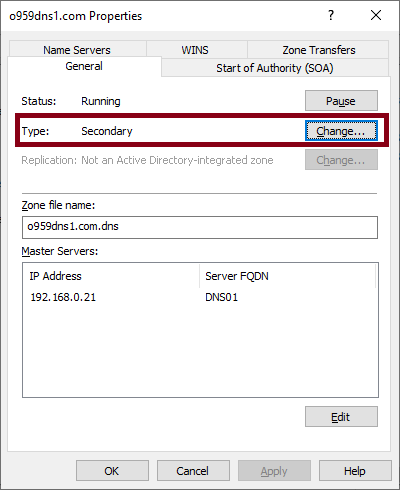Image resolution: width=400 pixels, height=490 pixels.
Task: Edit the master servers list
Action: 341,417
